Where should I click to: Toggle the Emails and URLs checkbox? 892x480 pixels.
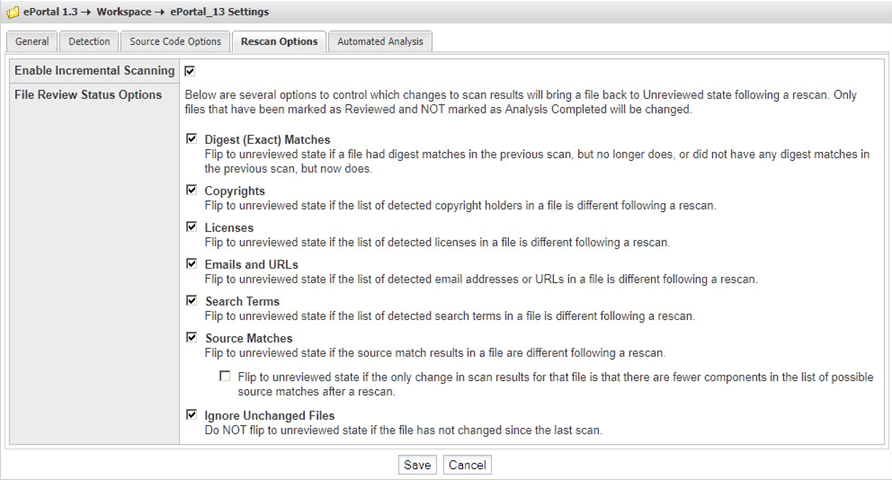tap(191, 264)
